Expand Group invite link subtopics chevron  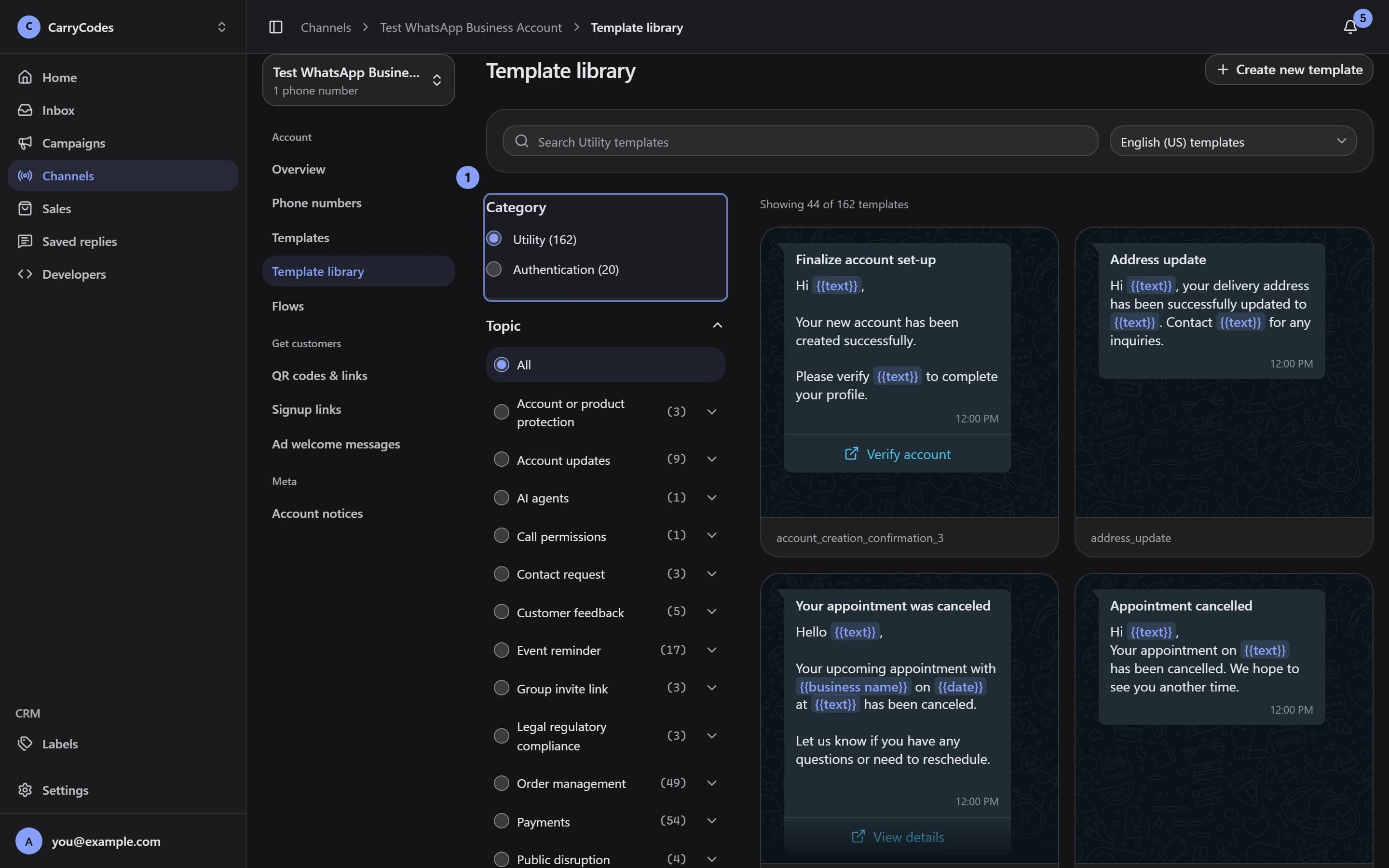tap(712, 688)
